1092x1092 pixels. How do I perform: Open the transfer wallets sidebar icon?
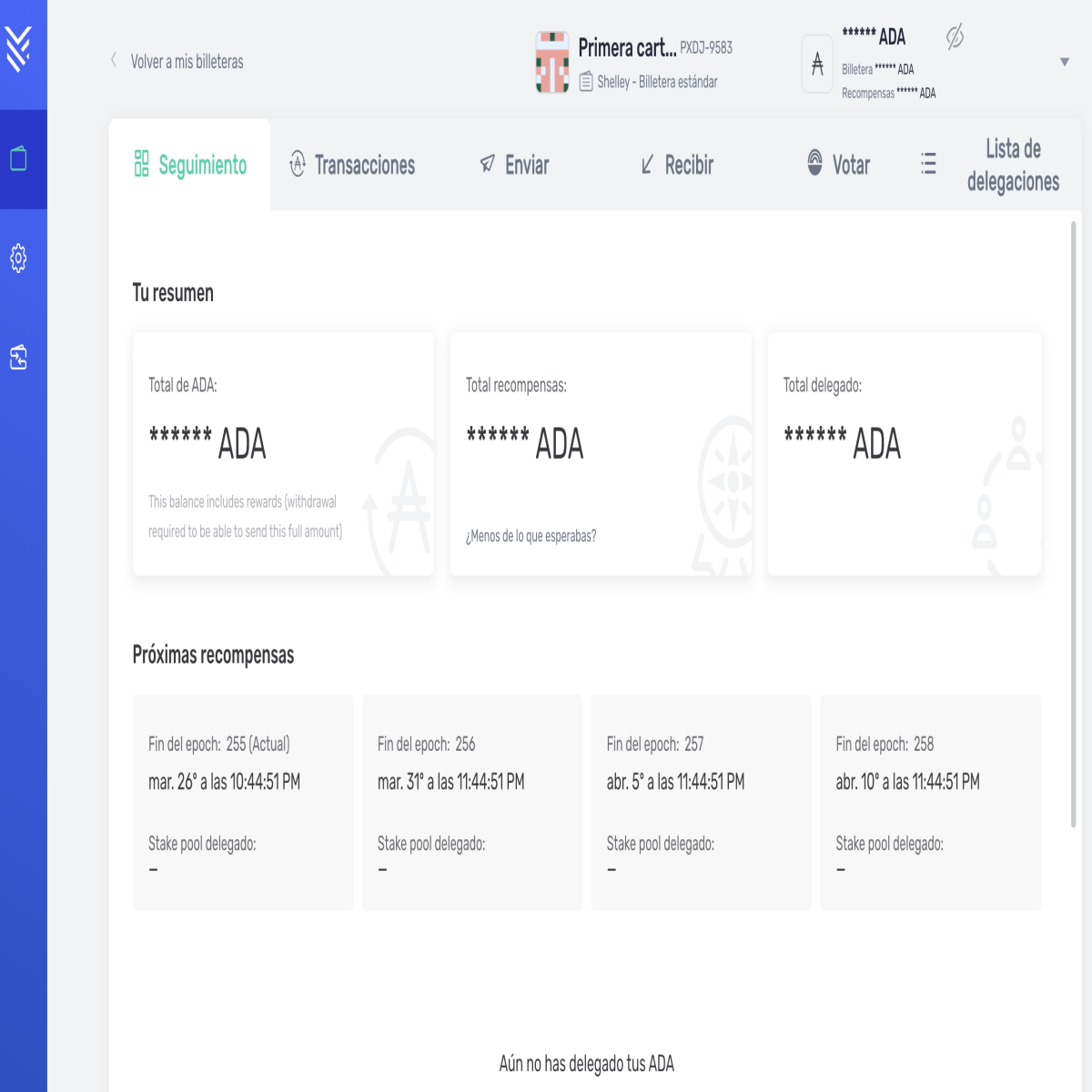click(x=19, y=357)
